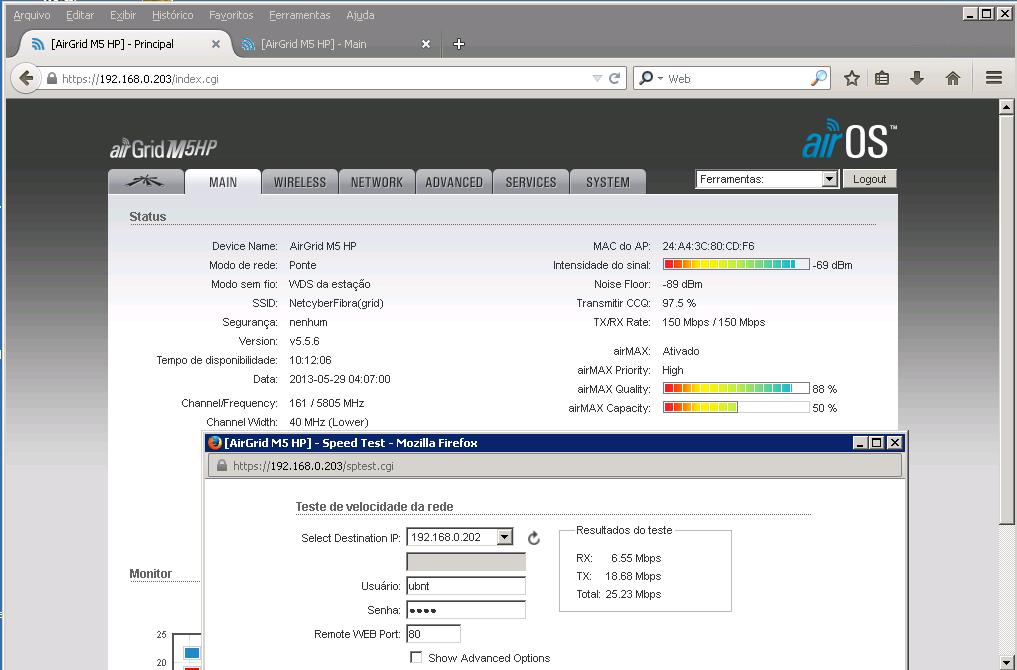Image resolution: width=1017 pixels, height=670 pixels.
Task: Open the Editar menu
Action: 80,15
